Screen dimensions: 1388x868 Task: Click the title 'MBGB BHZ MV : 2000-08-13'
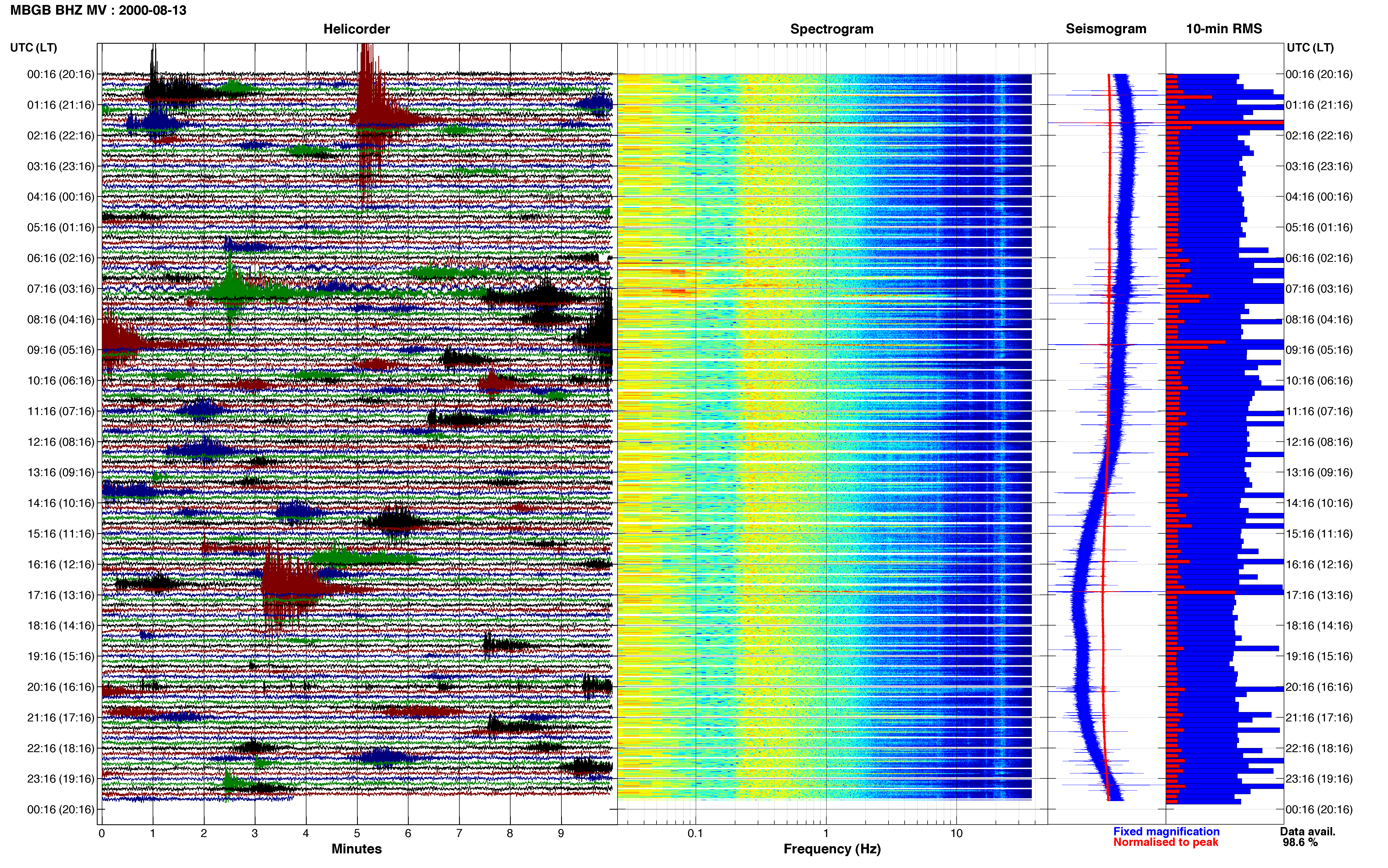click(98, 10)
